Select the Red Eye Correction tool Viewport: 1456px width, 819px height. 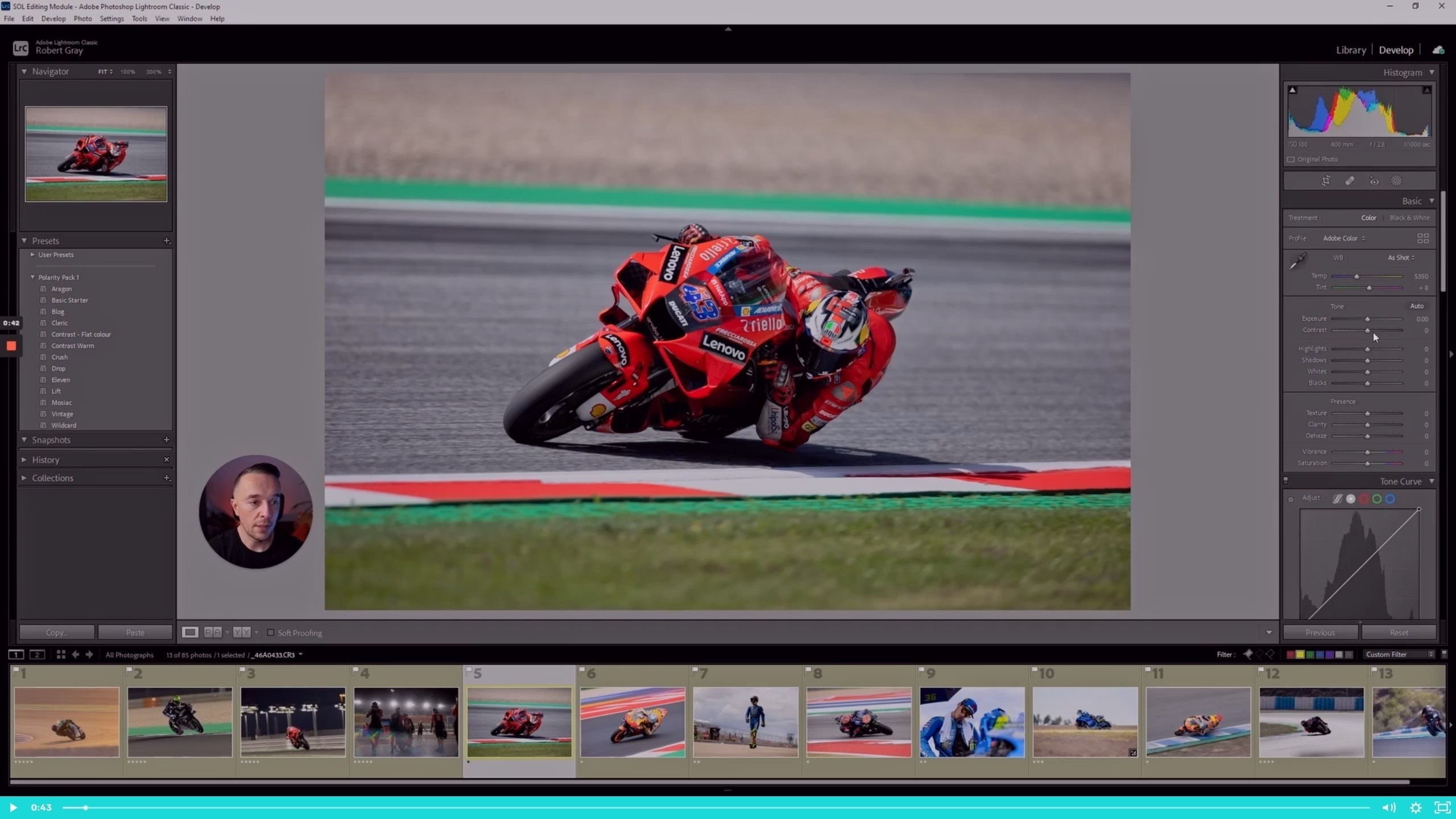[x=1374, y=181]
